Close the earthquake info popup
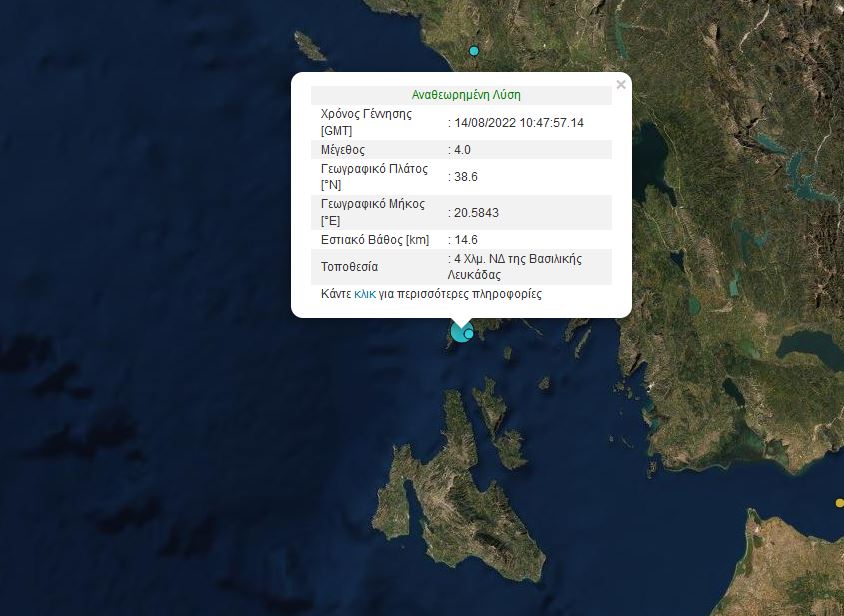The image size is (844, 616). point(621,85)
